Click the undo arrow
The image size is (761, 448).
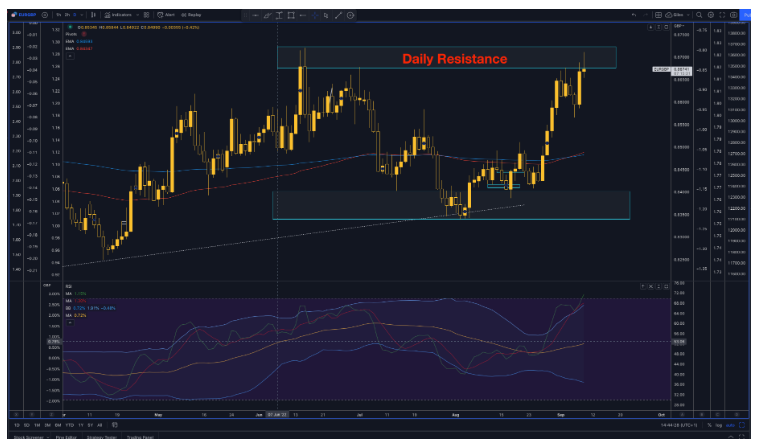634,15
